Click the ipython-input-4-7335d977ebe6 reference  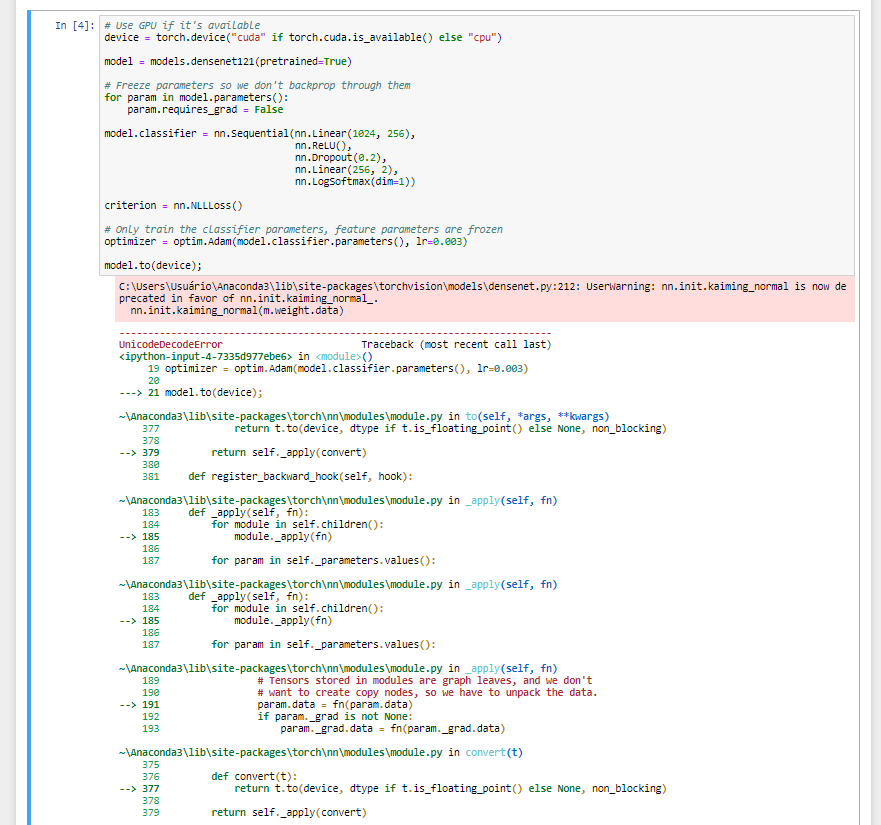204,356
